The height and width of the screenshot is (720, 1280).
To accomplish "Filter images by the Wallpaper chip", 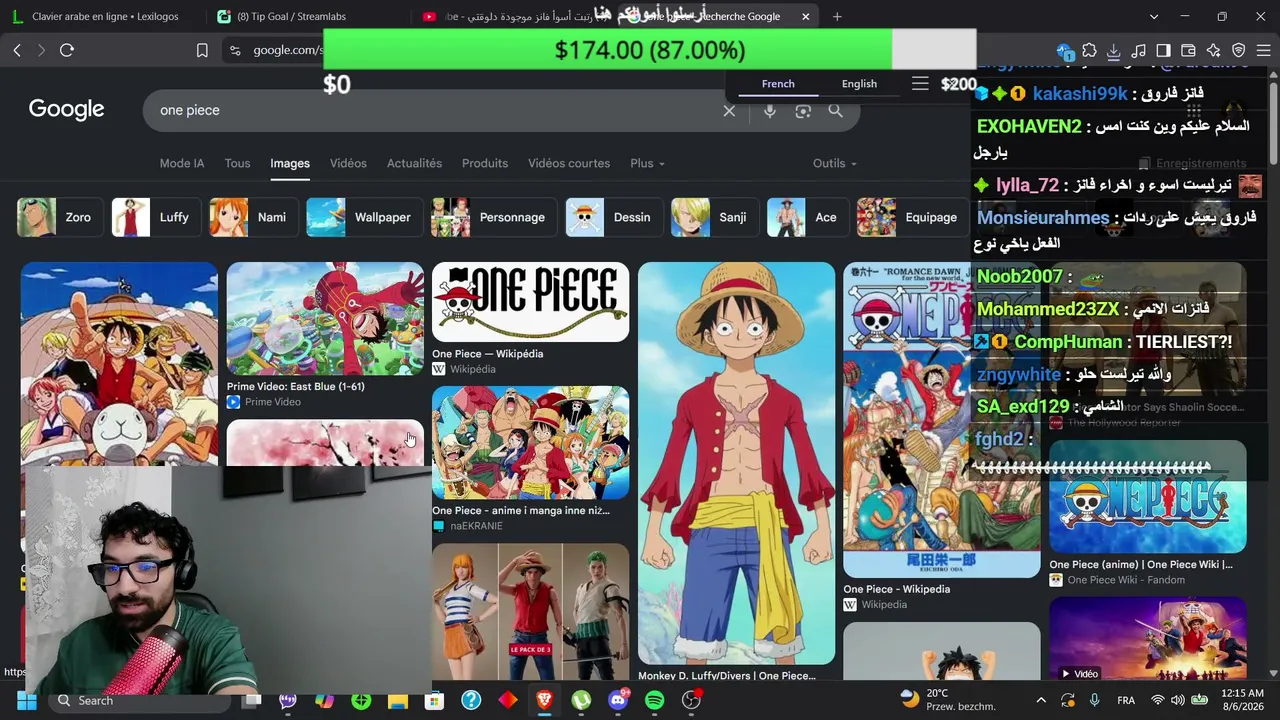I will point(364,217).
